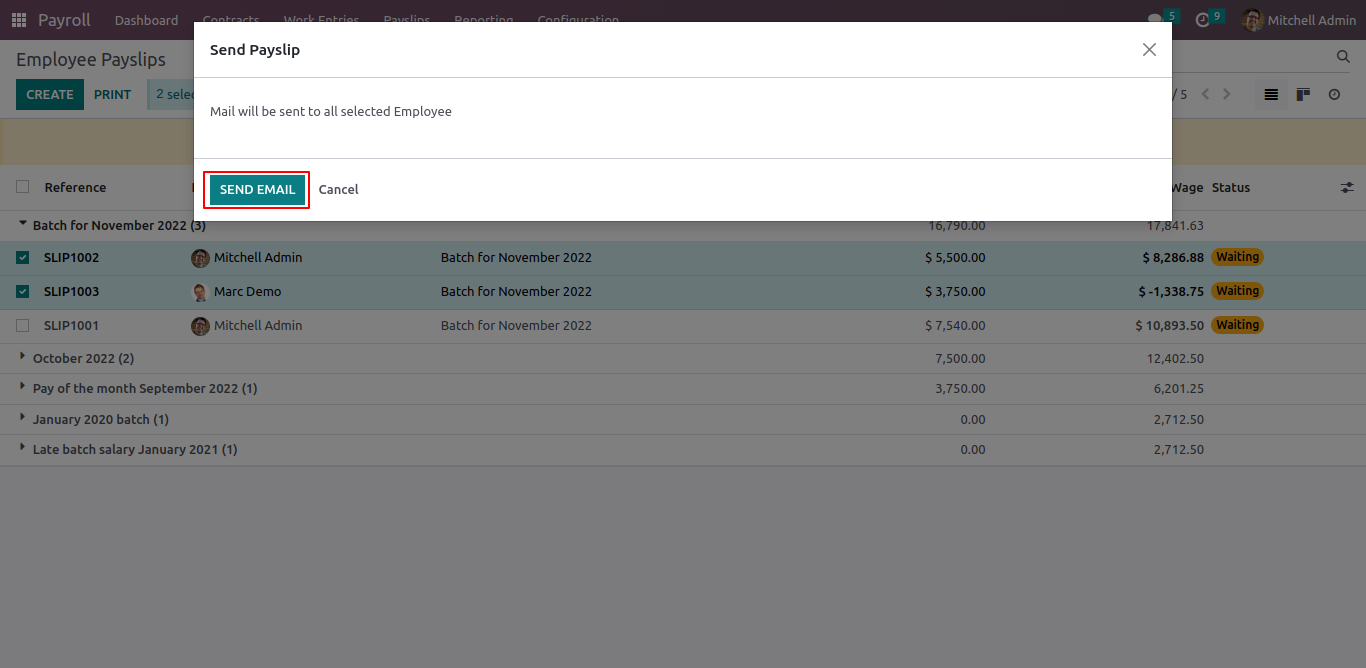Viewport: 1366px width, 668px height.
Task: Sort by the Reference column header
Action: [75, 187]
